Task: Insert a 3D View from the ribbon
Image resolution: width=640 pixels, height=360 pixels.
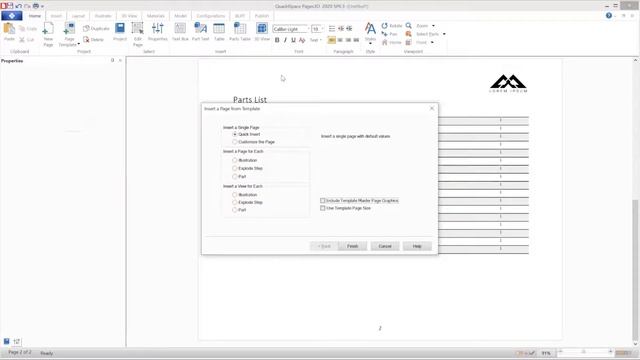Action: click(x=262, y=29)
